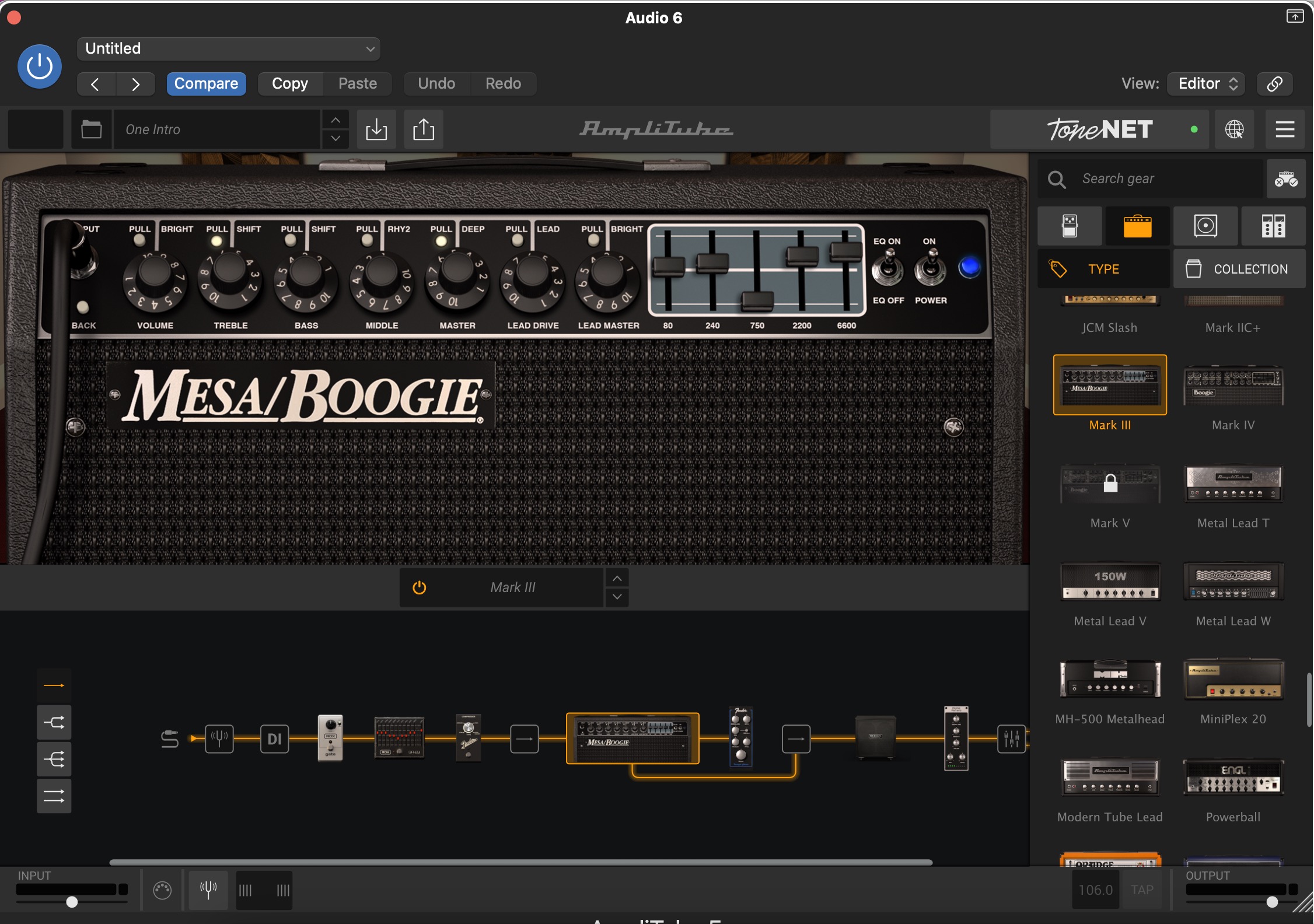Image resolution: width=1314 pixels, height=924 pixels.
Task: Select the Metal Lead T amp
Action: 1233,484
